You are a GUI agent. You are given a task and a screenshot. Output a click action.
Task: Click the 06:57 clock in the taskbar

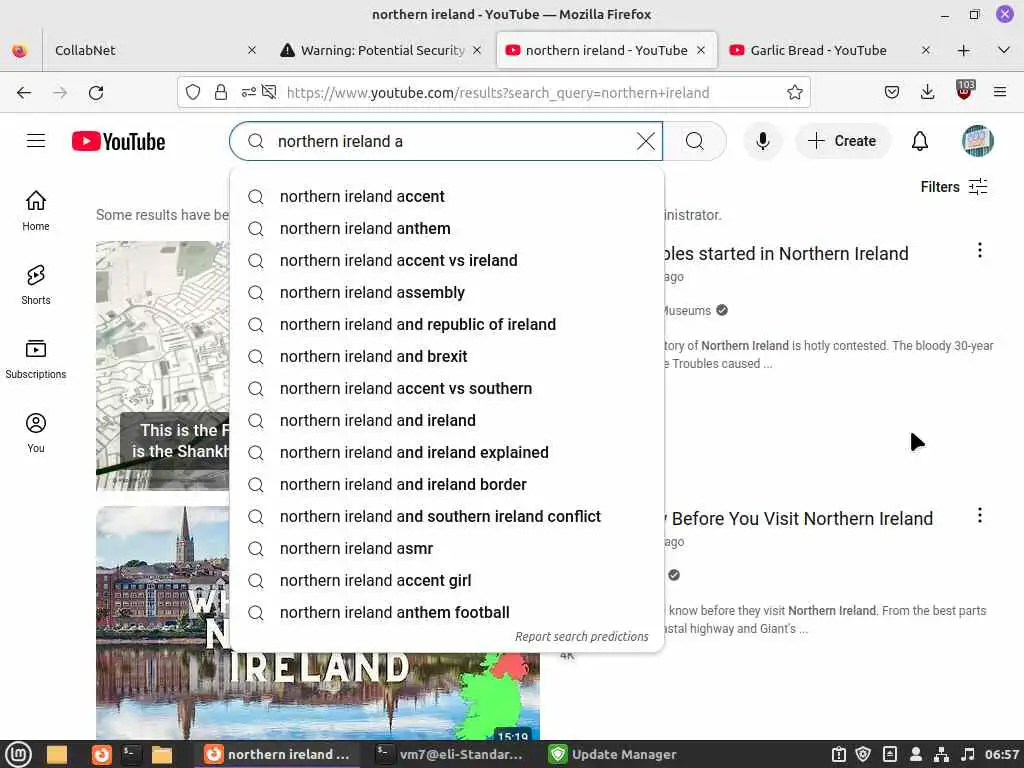click(1001, 754)
